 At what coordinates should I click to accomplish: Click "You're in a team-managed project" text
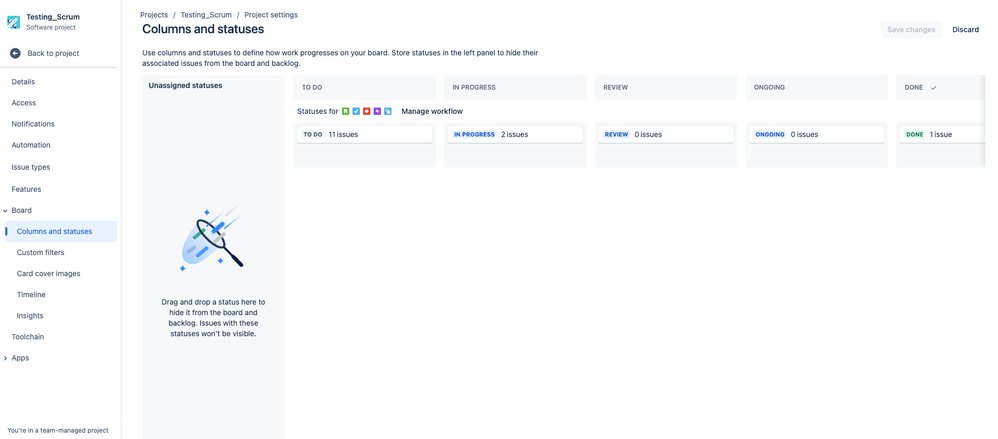[x=58, y=431]
